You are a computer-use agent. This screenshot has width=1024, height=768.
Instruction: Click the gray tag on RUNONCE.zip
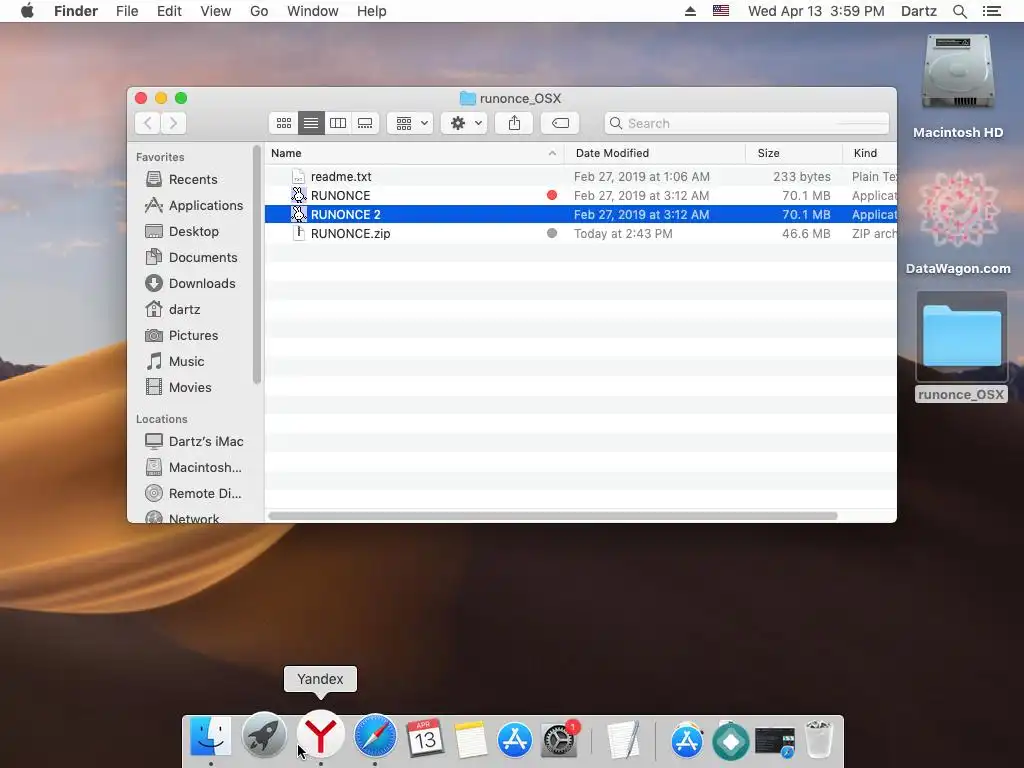(552, 233)
